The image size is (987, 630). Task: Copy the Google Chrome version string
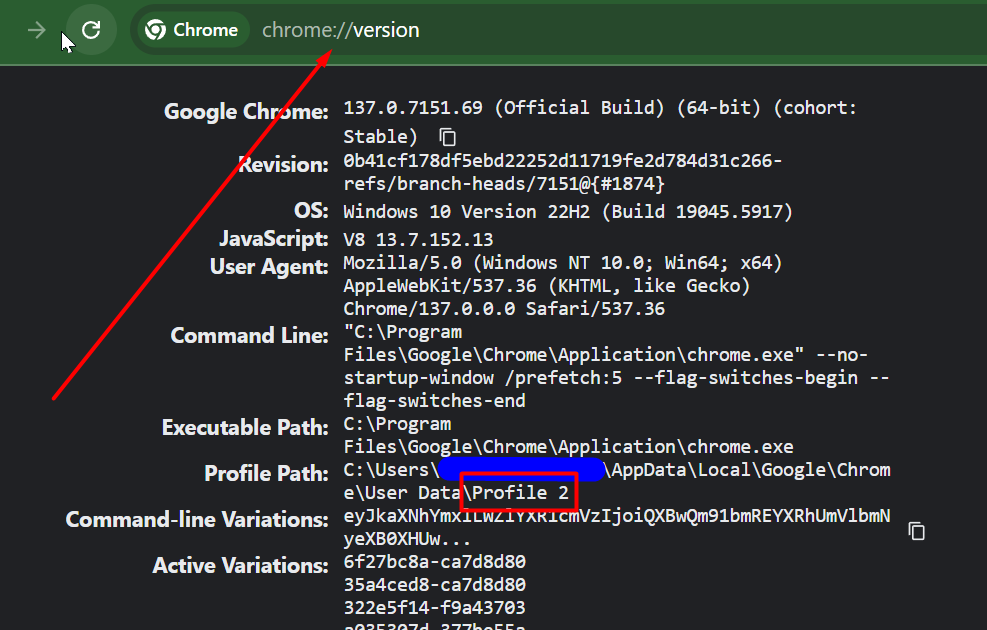(x=448, y=137)
